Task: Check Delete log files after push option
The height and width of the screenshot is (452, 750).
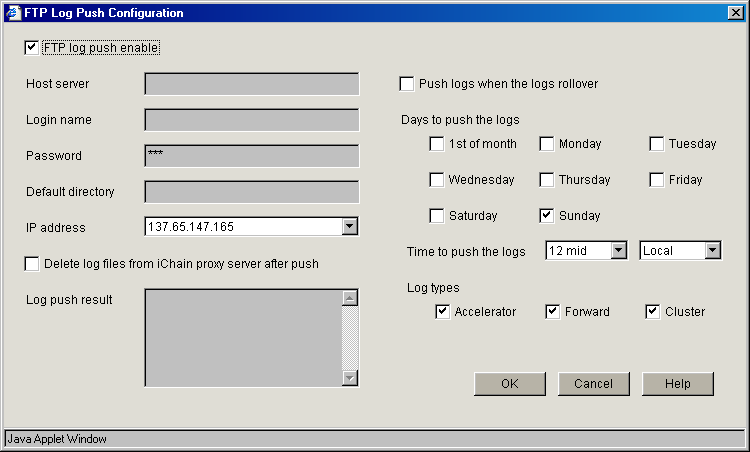Action: click(x=32, y=264)
